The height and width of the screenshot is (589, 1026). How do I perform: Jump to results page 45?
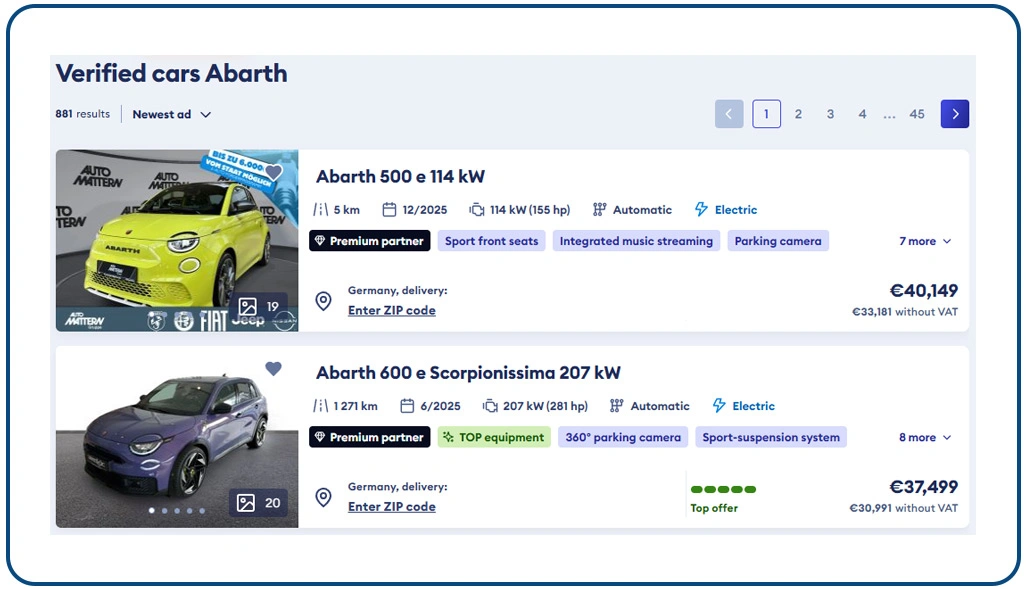tap(917, 114)
